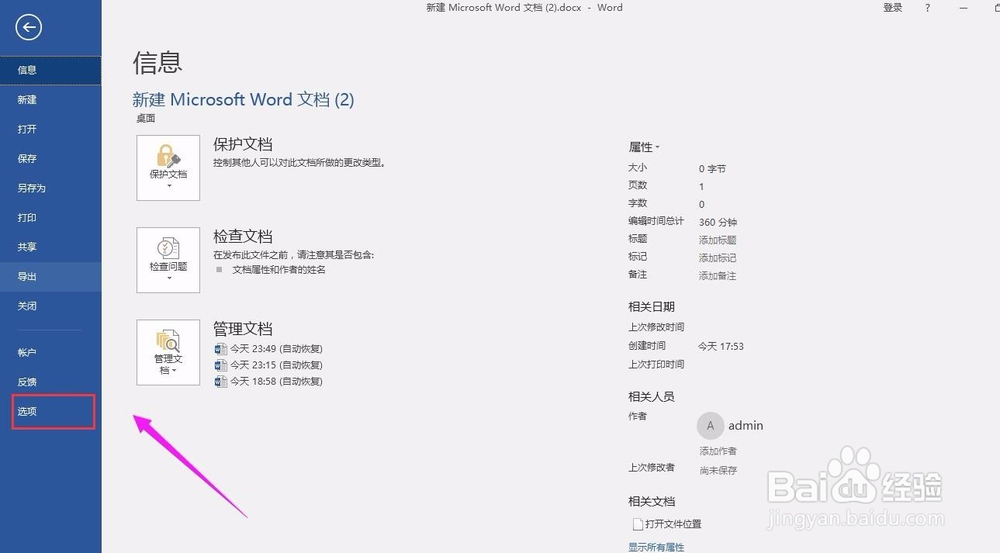The height and width of the screenshot is (553, 1000).
Task: Click the 相关日期 heading
Action: coord(651,307)
